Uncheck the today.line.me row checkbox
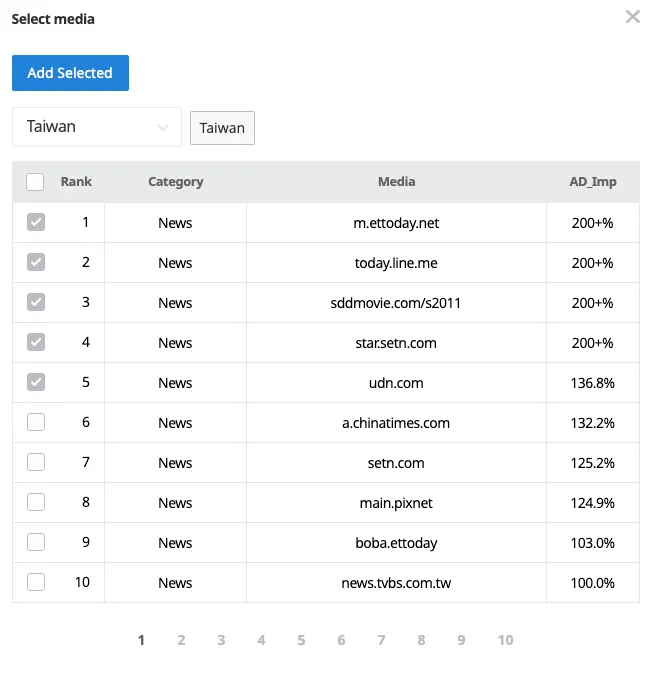This screenshot has width=650, height=680. [x=36, y=262]
